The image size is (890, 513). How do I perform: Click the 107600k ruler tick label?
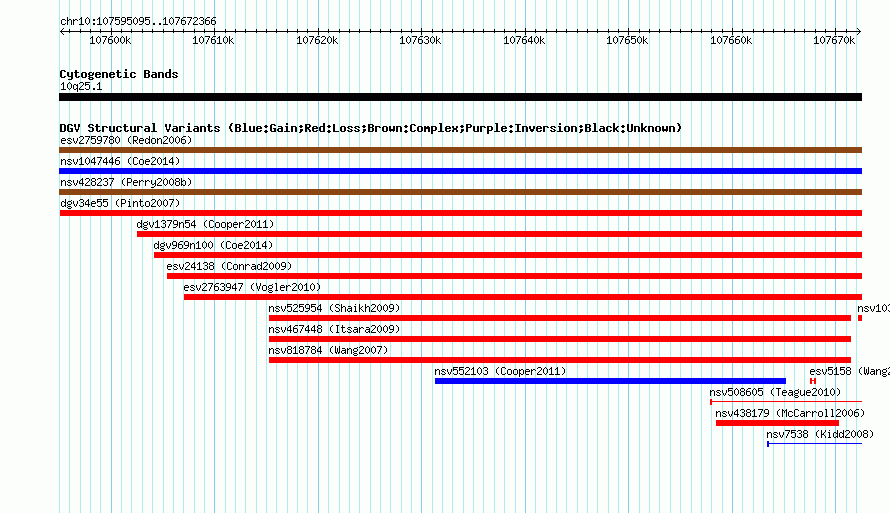point(110,40)
